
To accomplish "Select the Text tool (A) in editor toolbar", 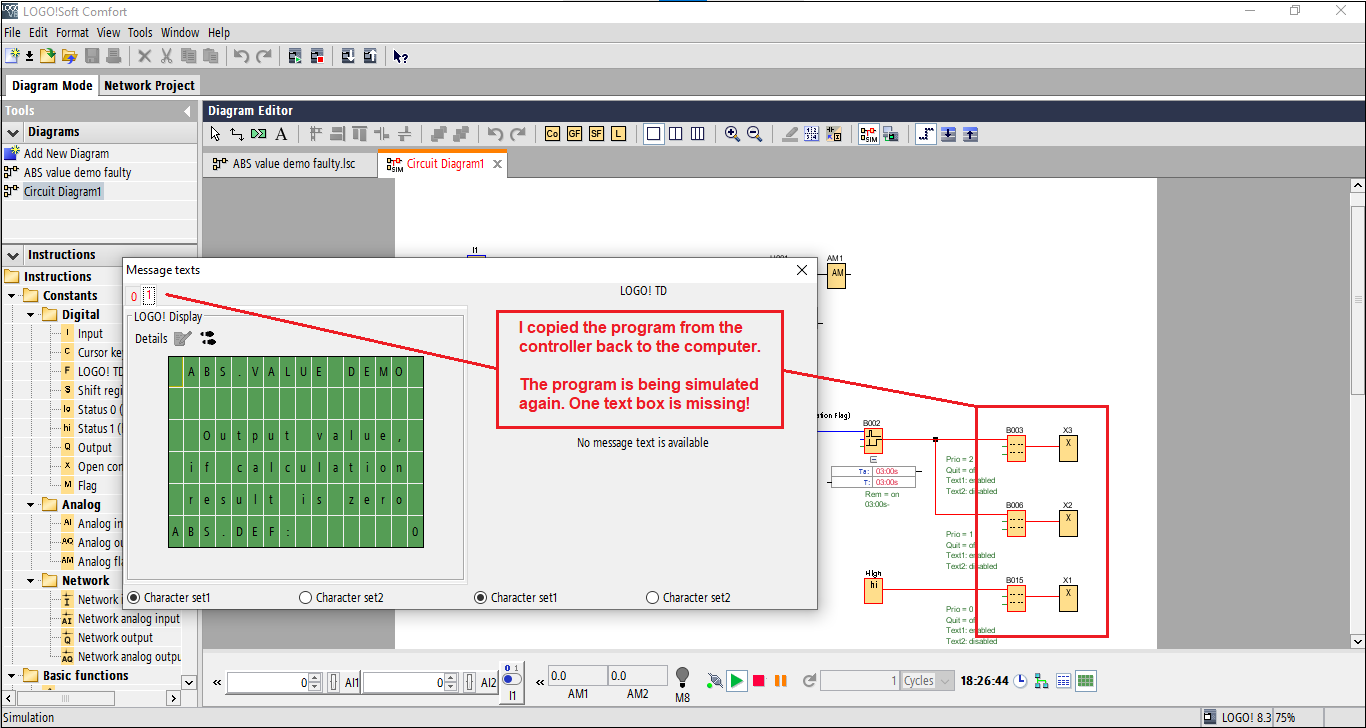I will pyautogui.click(x=281, y=134).
